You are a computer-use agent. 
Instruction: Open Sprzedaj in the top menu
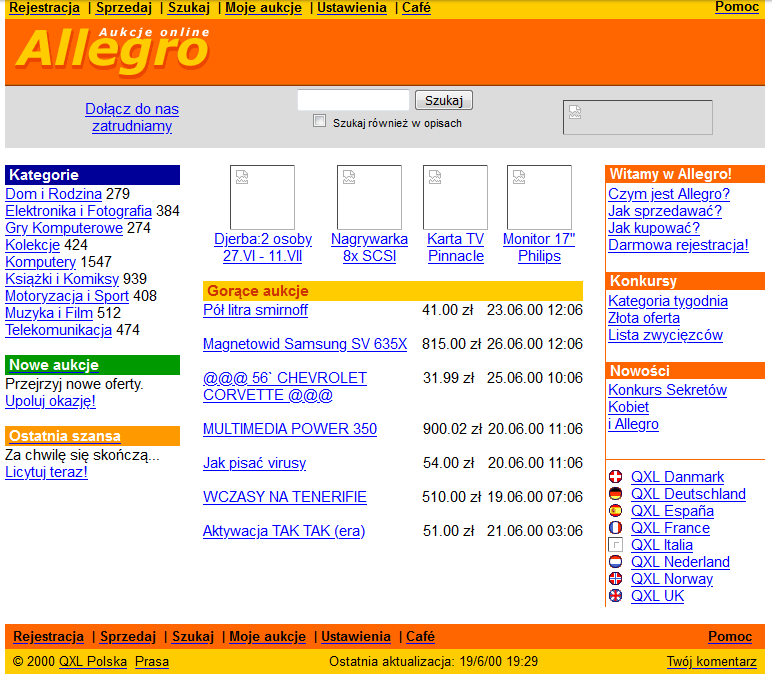(124, 8)
